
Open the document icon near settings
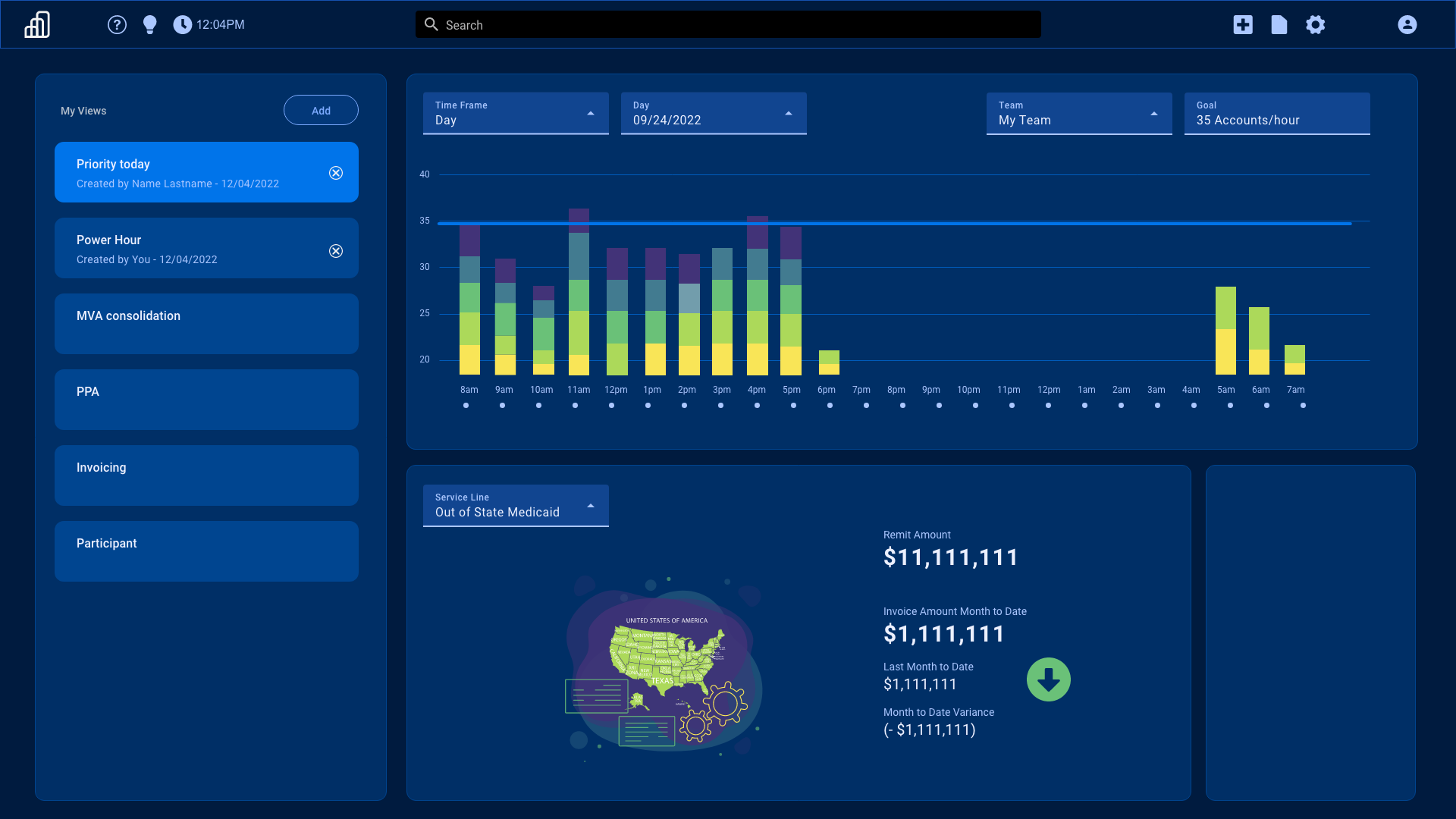click(1279, 24)
